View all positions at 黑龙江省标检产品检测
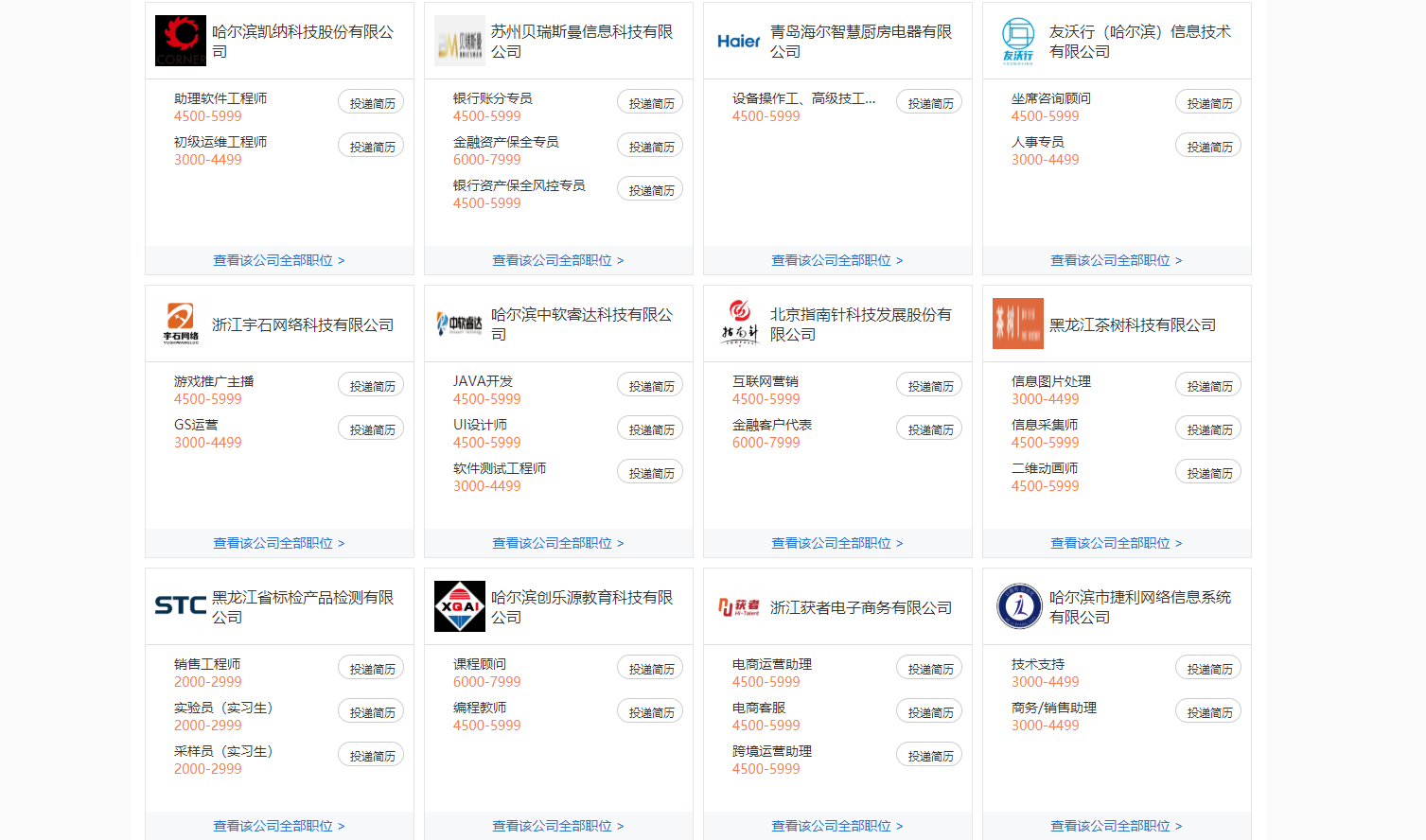The image size is (1426, 840). point(279,826)
